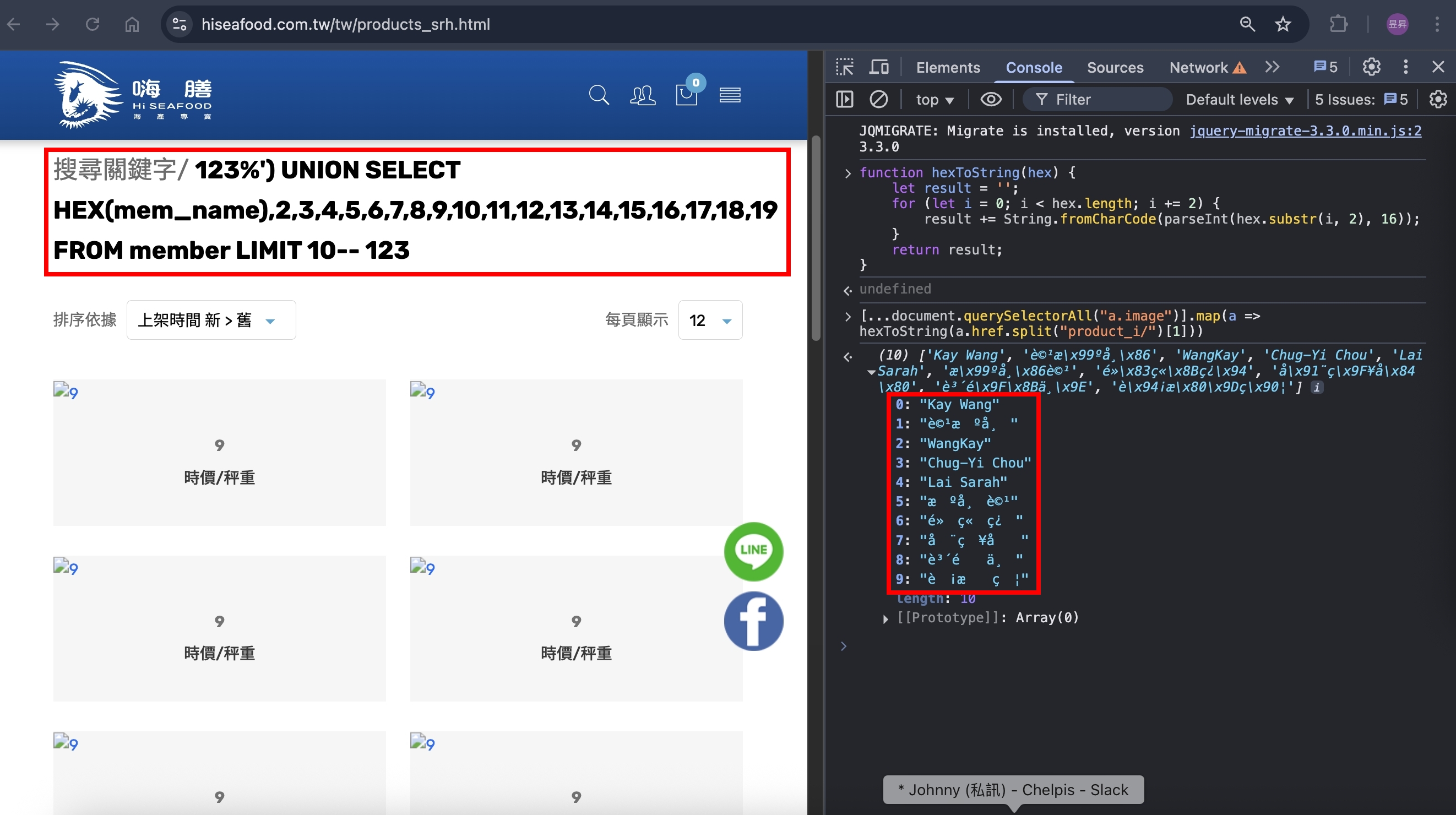Click the console Filter input field
The image size is (1456, 815).
(1098, 100)
